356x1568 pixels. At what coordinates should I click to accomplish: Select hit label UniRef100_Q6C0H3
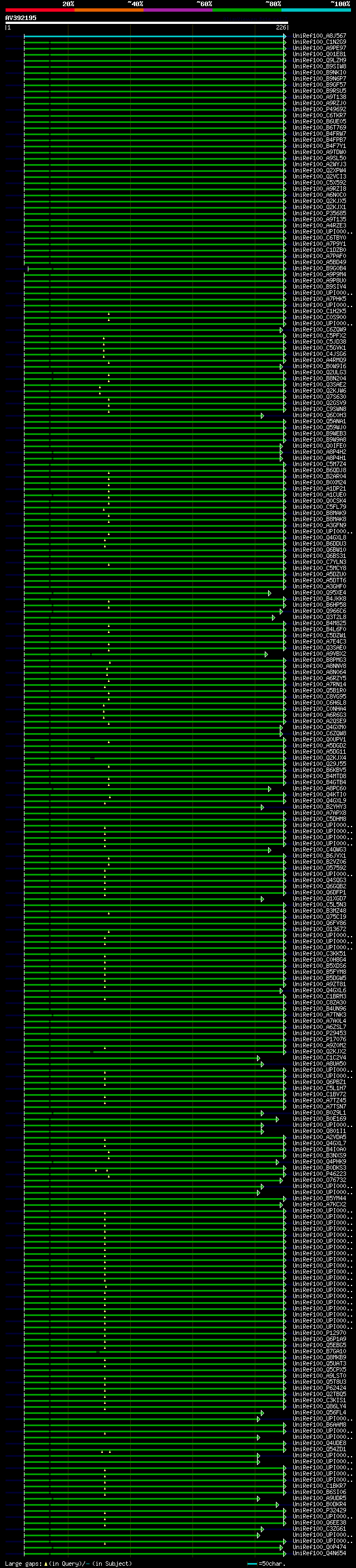point(319,415)
